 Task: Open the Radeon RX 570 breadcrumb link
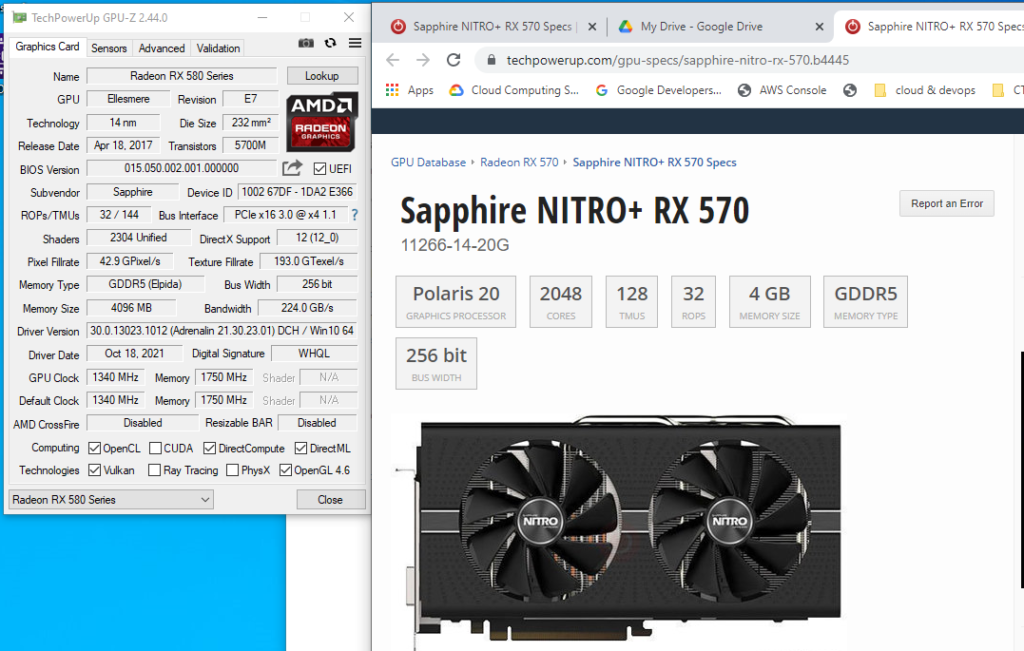click(x=519, y=163)
